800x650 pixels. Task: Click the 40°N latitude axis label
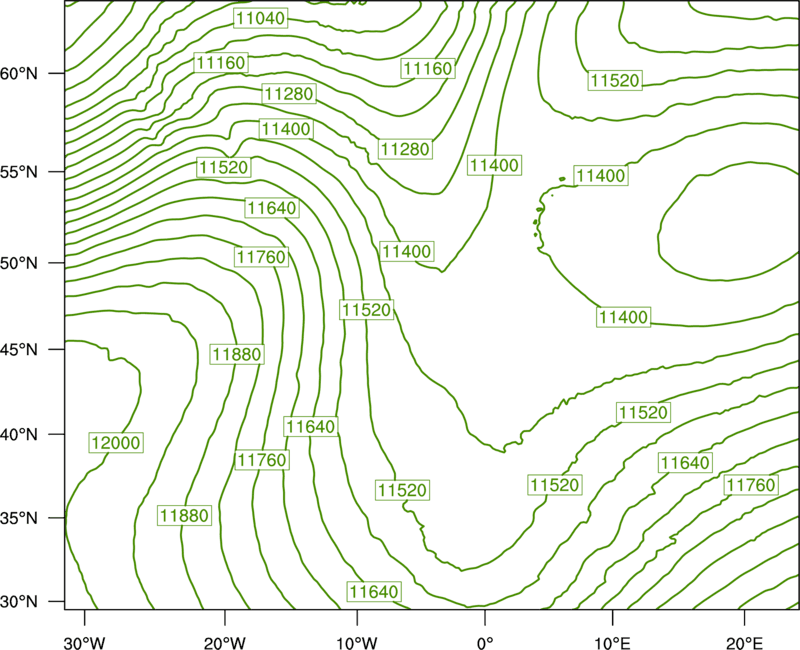coord(19,435)
